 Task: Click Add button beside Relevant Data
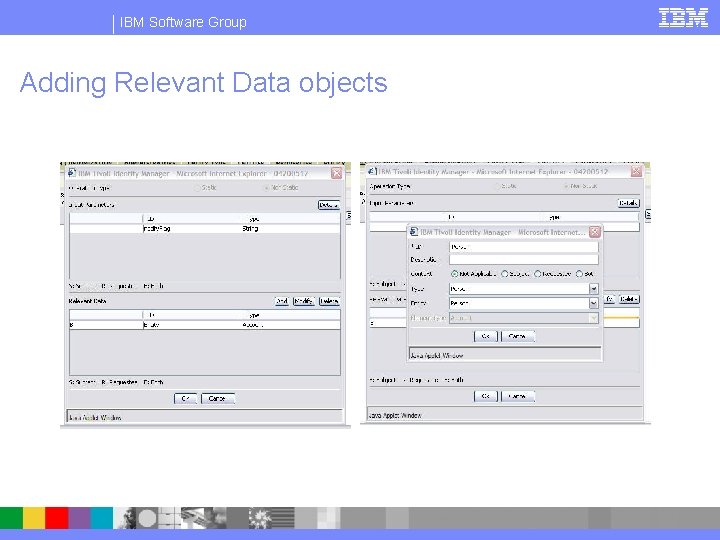pos(281,301)
